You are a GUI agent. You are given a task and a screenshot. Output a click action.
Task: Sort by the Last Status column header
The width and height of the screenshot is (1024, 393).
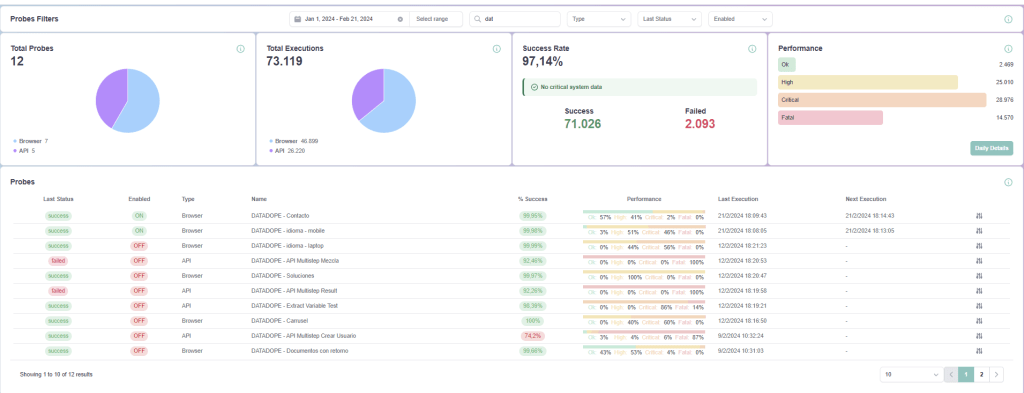pos(58,199)
